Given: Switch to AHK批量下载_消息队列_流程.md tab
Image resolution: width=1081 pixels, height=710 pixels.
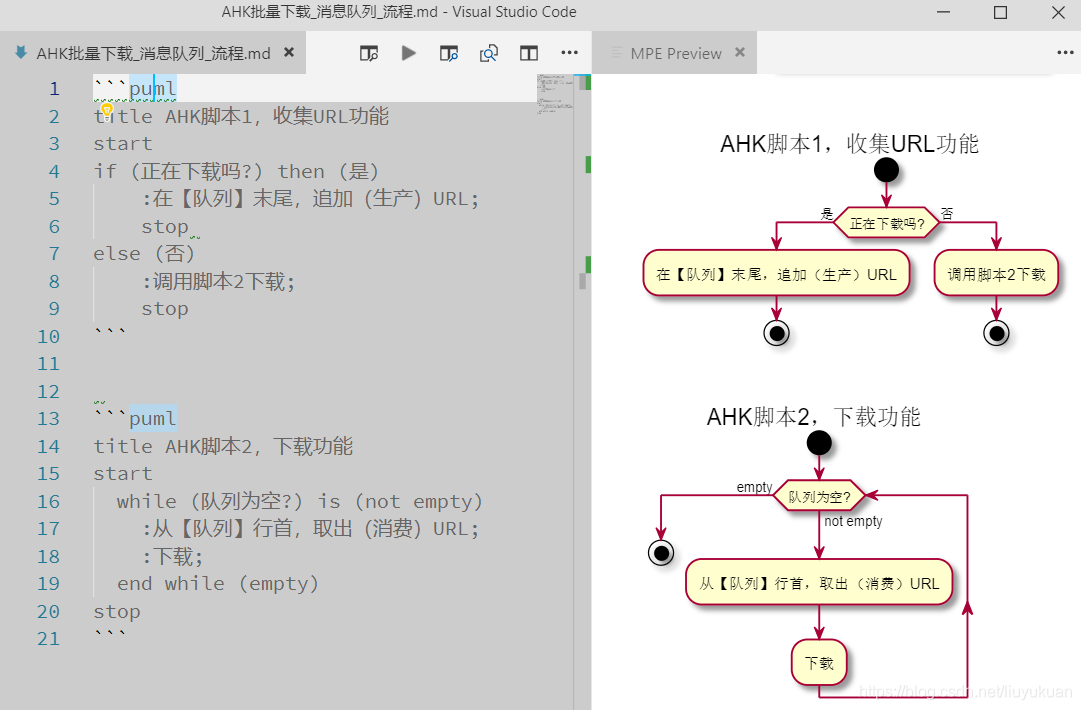Looking at the screenshot, I should [153, 53].
